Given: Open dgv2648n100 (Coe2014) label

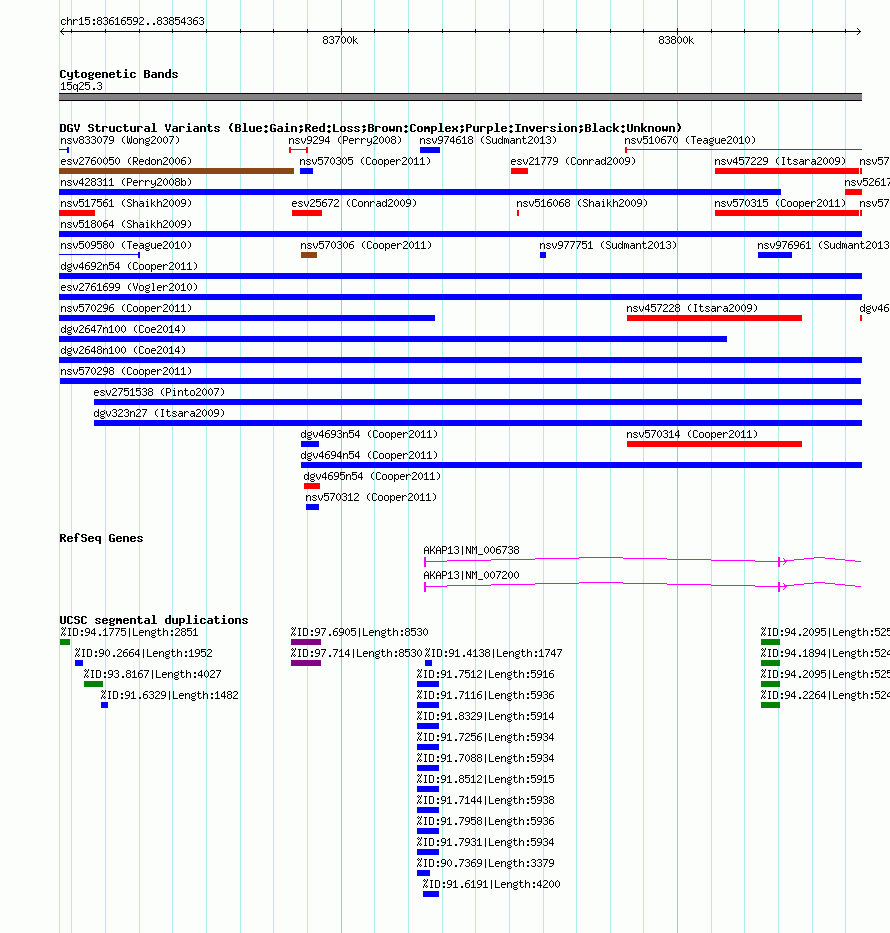Looking at the screenshot, I should (123, 350).
